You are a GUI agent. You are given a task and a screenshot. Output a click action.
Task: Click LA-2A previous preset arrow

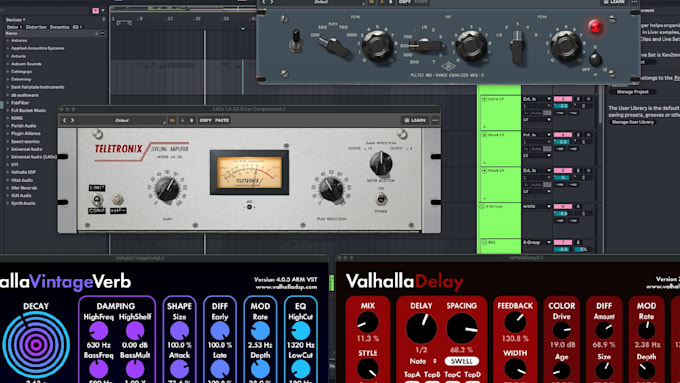(x=65, y=120)
